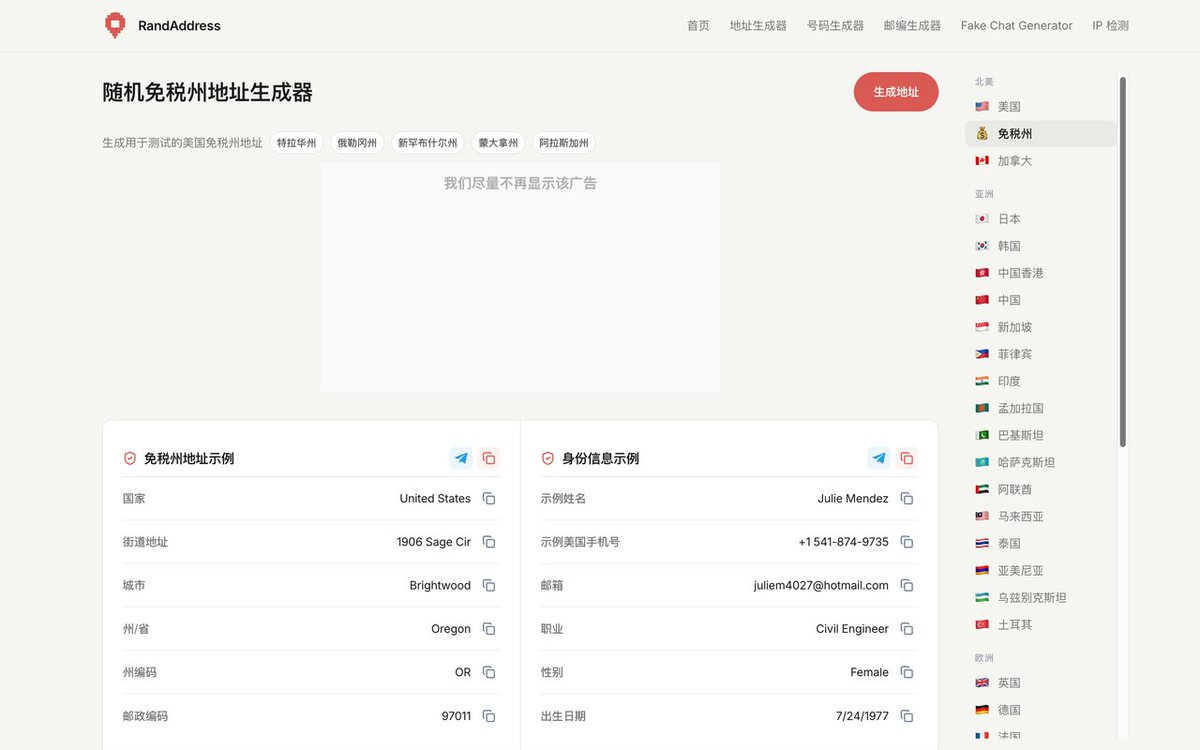Select 菲律宾 in the country sidebar
The height and width of the screenshot is (750, 1200).
click(1040, 354)
